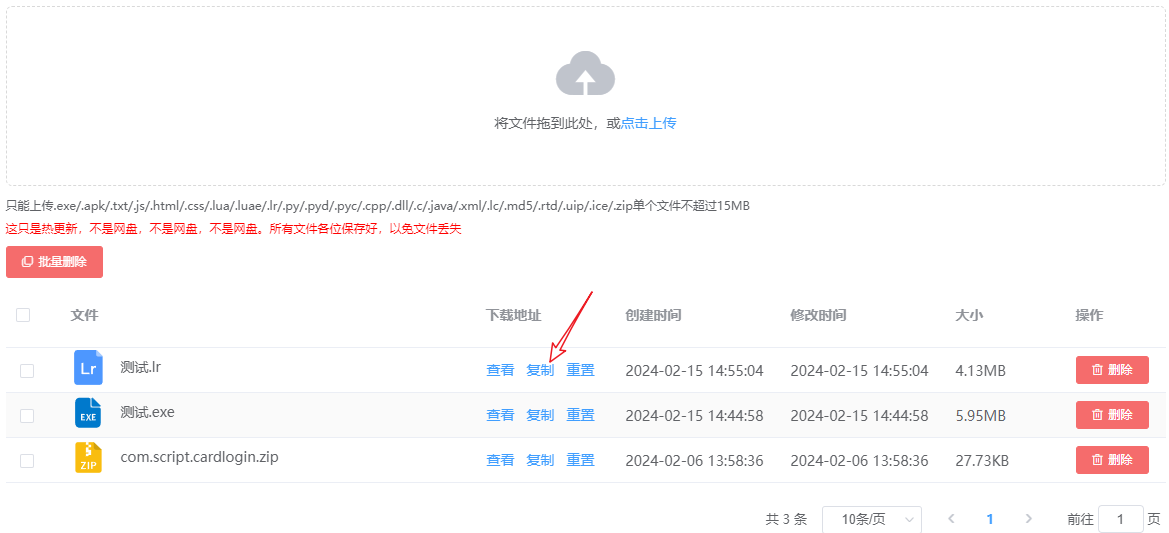Select page number 1 in the pagination
1169x533 pixels.
pyautogui.click(x=990, y=519)
